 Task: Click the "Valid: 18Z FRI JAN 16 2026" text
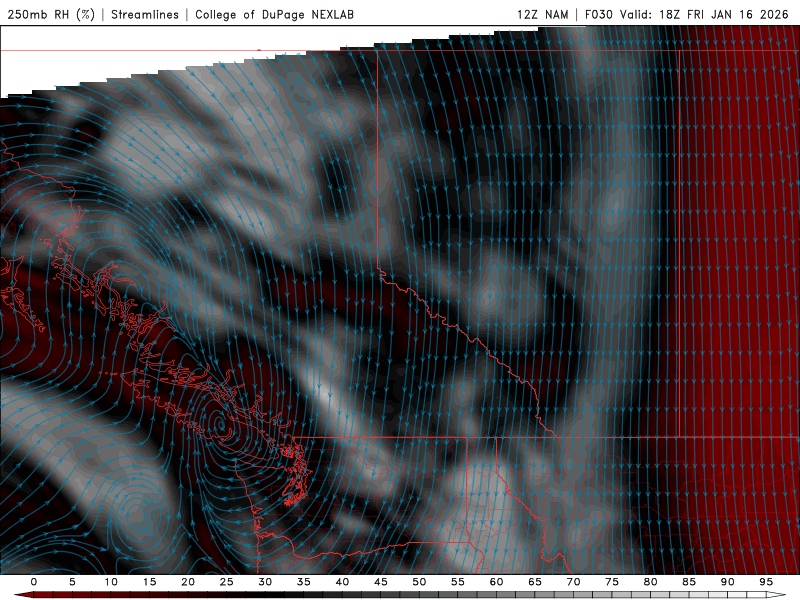point(704,14)
